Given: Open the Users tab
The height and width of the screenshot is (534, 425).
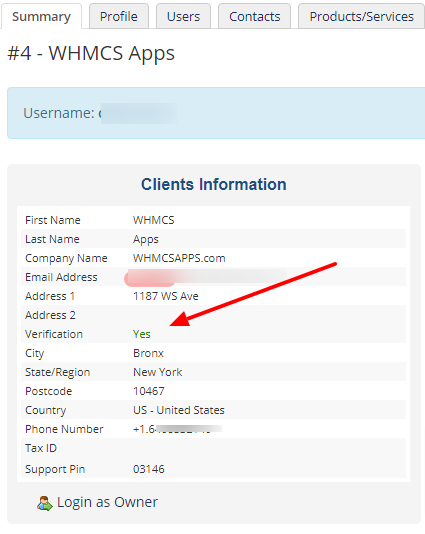Looking at the screenshot, I should tap(183, 16).
